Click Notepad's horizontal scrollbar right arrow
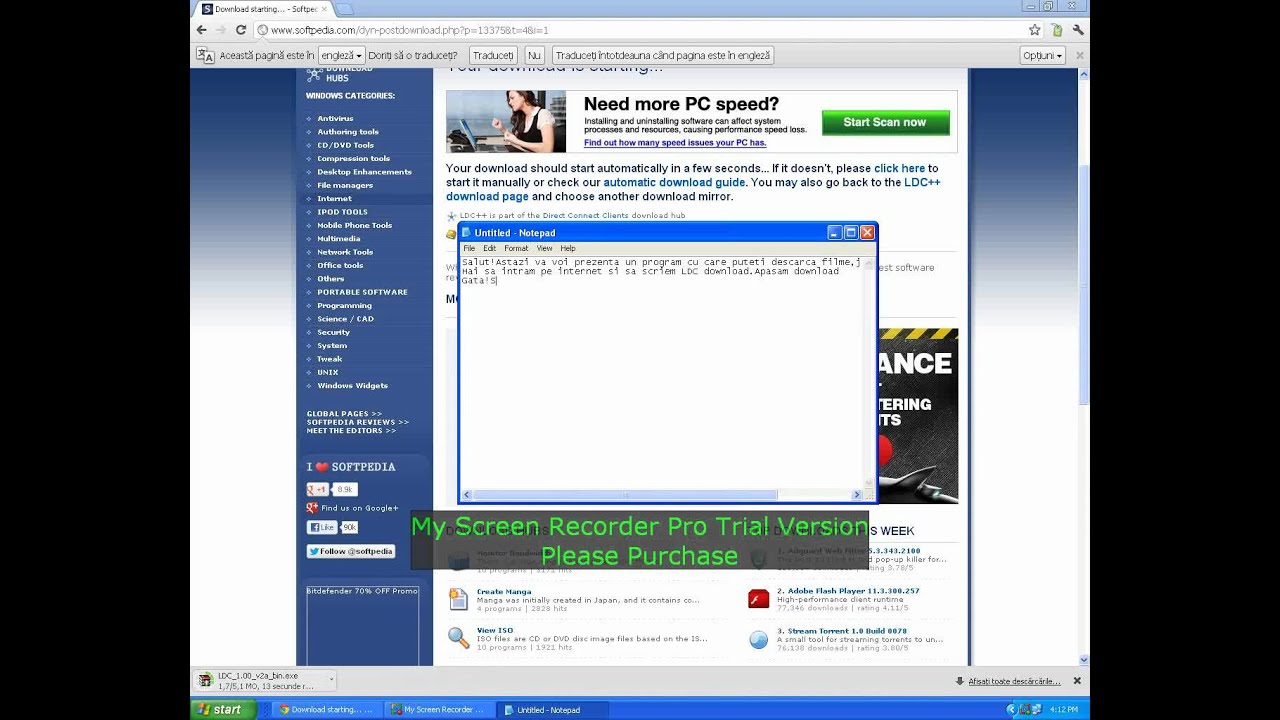The image size is (1280, 720). tap(857, 494)
